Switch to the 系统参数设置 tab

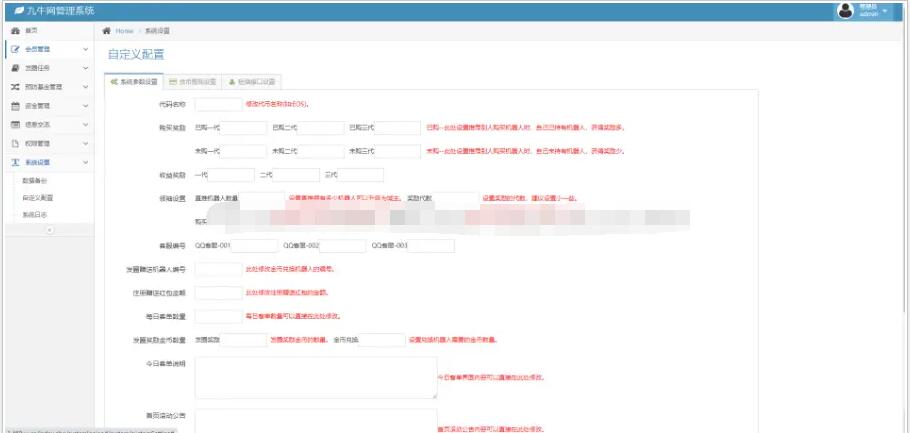click(134, 81)
